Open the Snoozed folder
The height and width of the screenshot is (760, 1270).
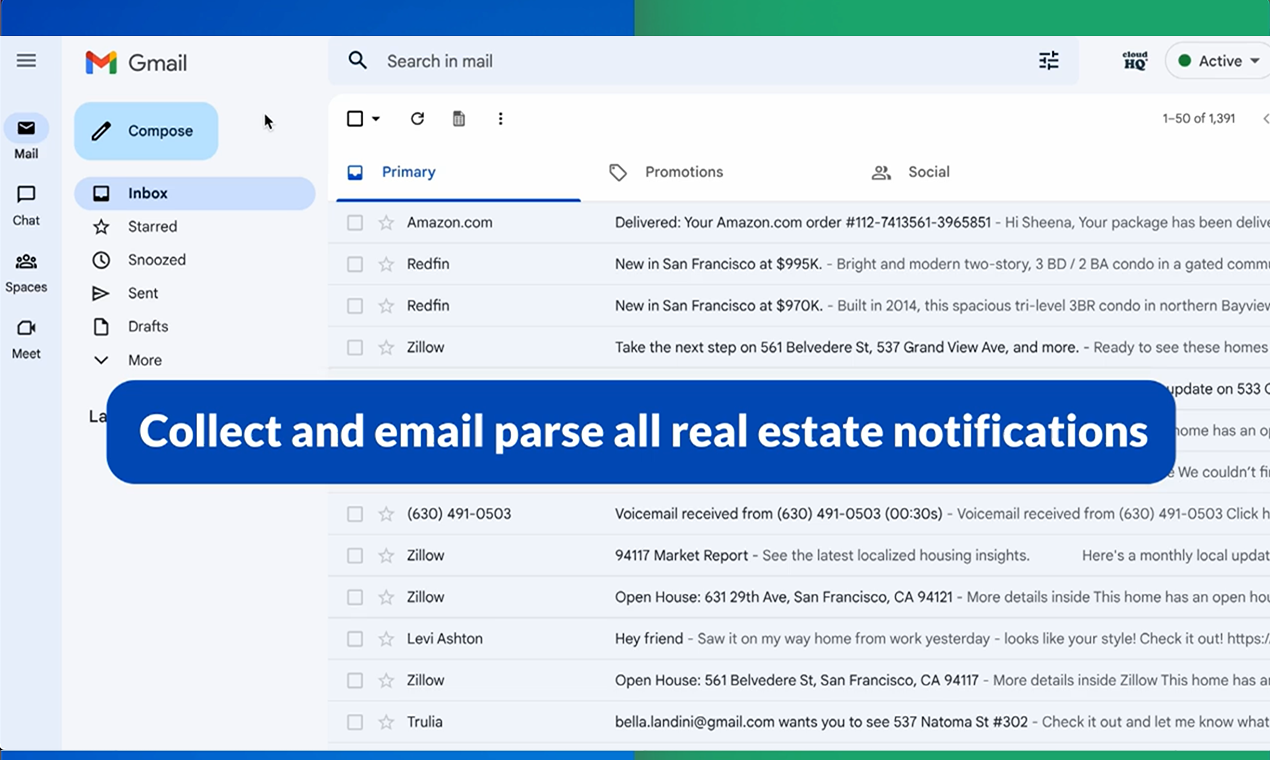click(155, 259)
